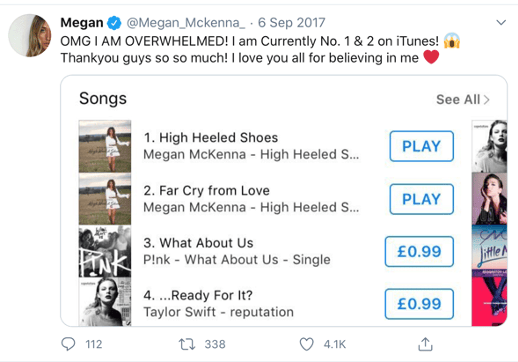The width and height of the screenshot is (518, 362).
Task: Like the tweet with the heart icon
Action: (x=306, y=344)
